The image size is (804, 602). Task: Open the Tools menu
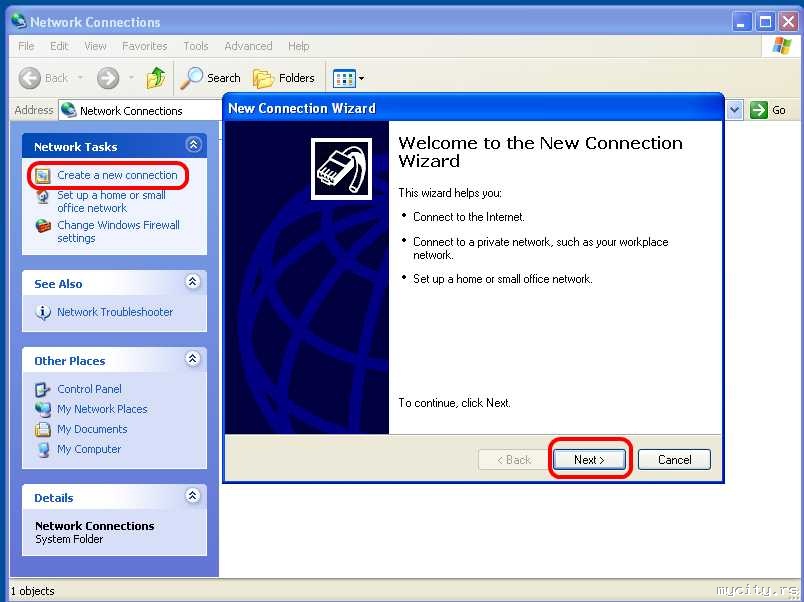pos(196,46)
